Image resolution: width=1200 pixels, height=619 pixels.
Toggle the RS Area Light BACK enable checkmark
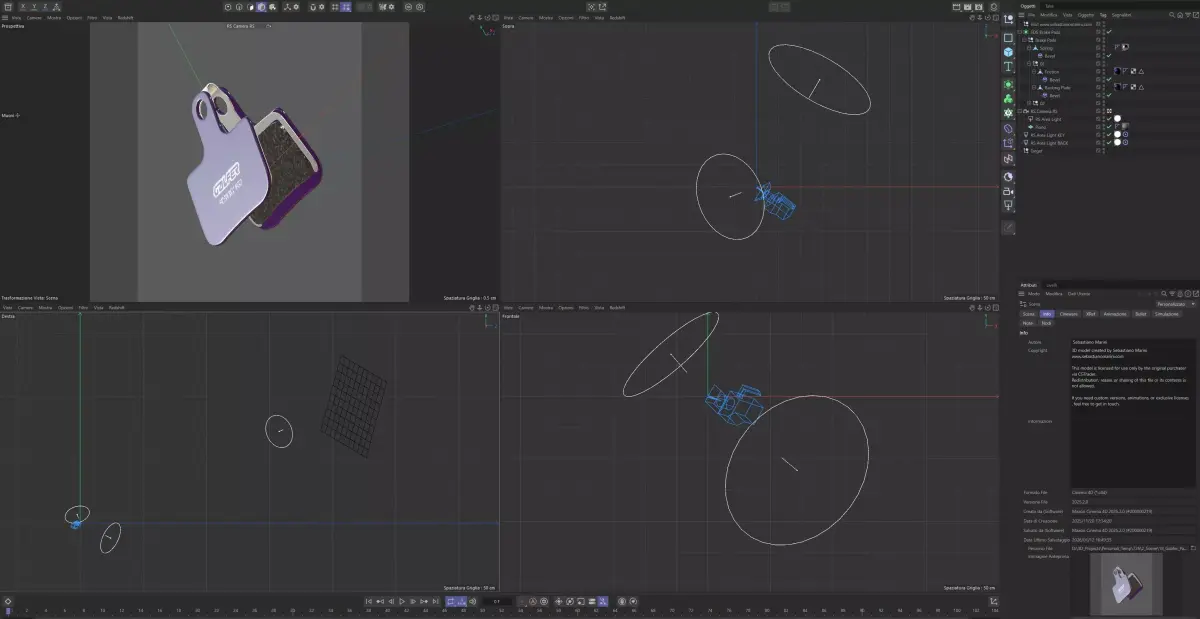(1109, 142)
